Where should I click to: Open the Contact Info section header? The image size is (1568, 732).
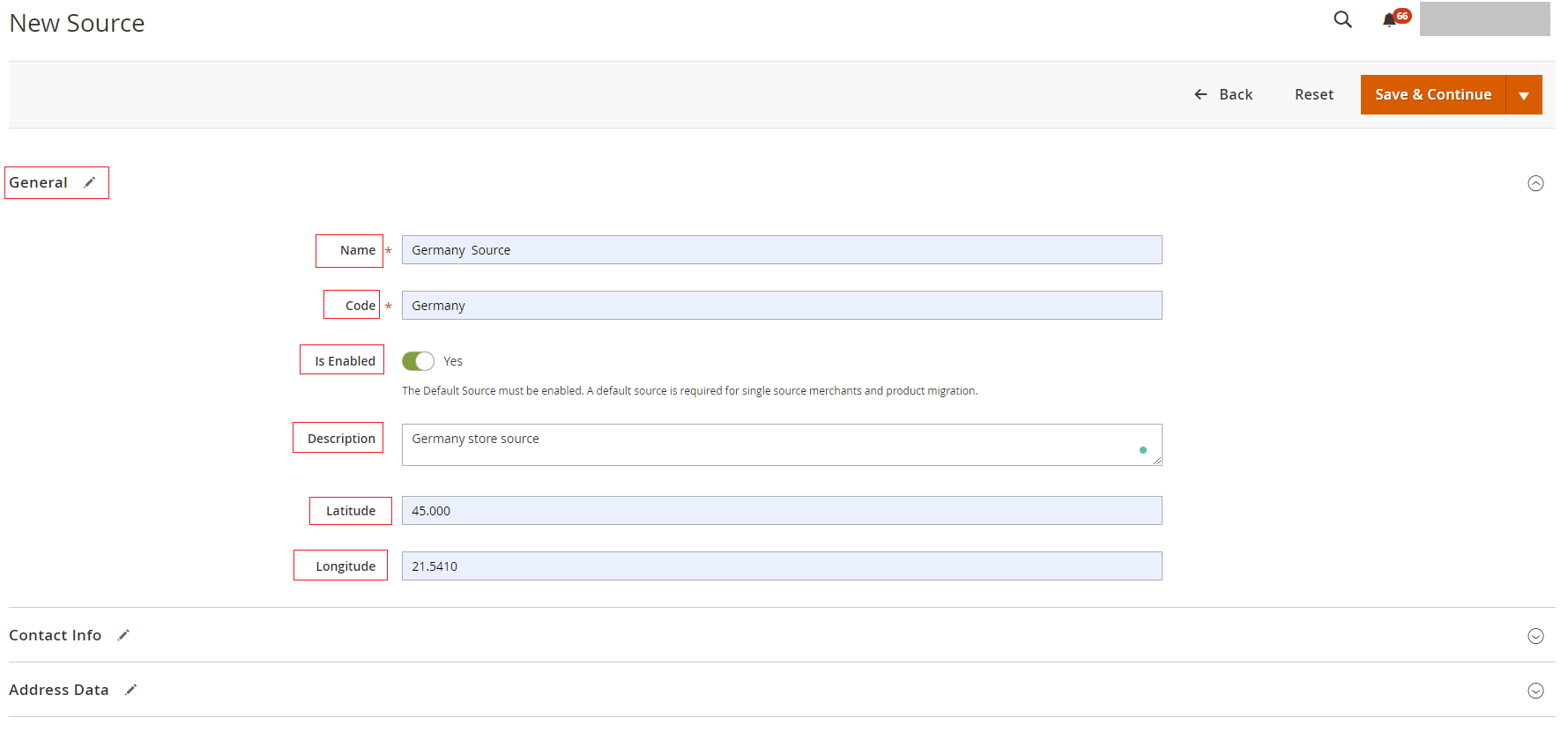56,635
